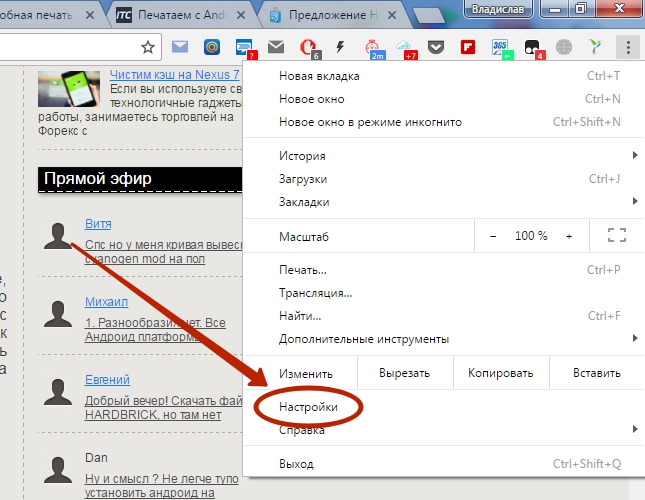The image size is (645, 500).
Task: Expand Дополнительные инструменты submenu
Action: [444, 339]
